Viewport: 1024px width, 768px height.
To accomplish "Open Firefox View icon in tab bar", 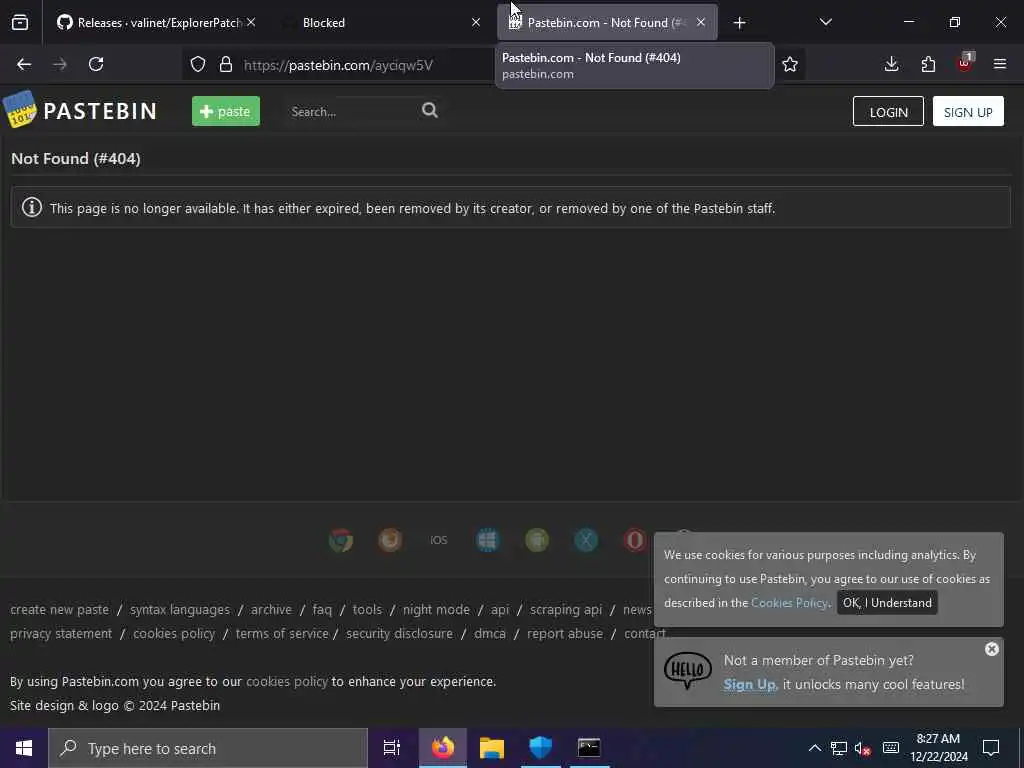I will [20, 23].
